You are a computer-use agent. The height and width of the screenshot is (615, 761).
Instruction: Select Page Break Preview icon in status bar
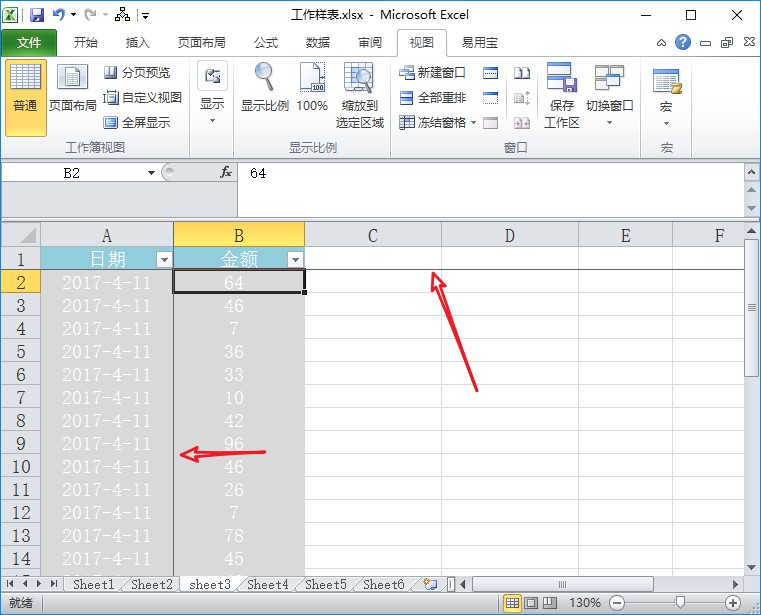549,603
